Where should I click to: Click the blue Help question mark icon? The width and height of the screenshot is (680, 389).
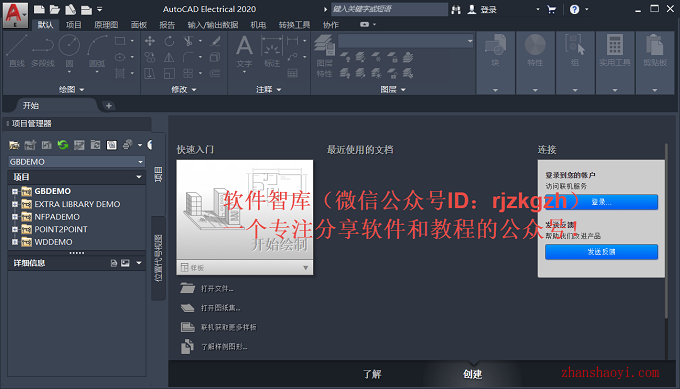tap(574, 10)
